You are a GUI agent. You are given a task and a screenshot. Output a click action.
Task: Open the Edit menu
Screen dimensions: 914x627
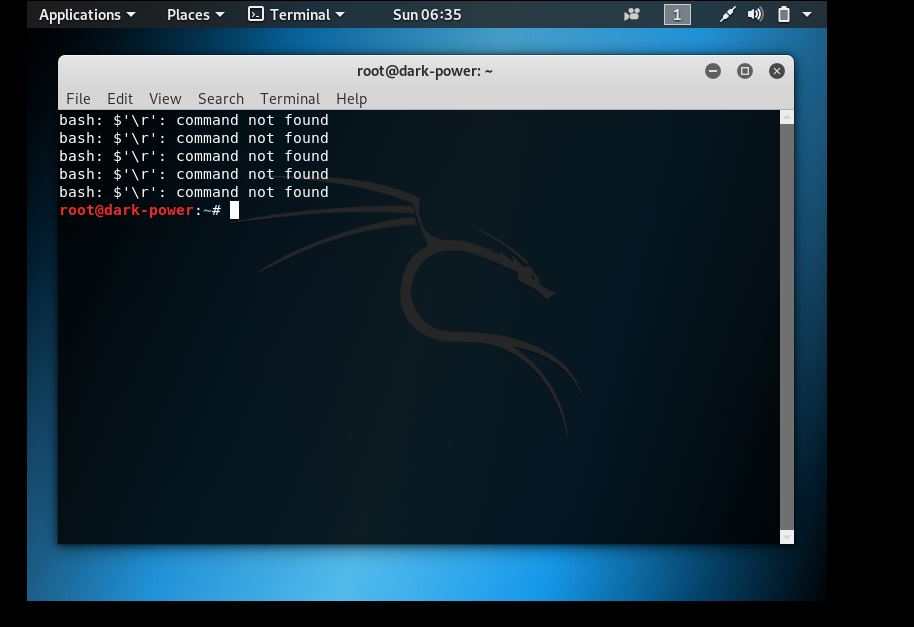120,98
